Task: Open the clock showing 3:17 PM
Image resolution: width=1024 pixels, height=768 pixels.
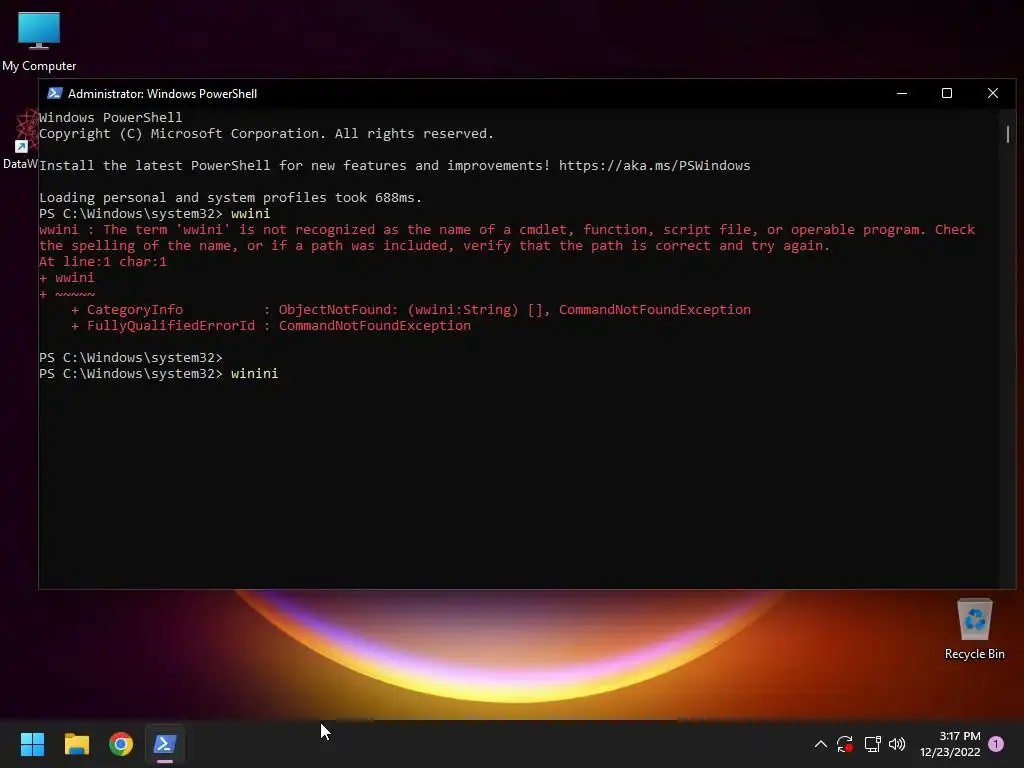Action: (950, 744)
